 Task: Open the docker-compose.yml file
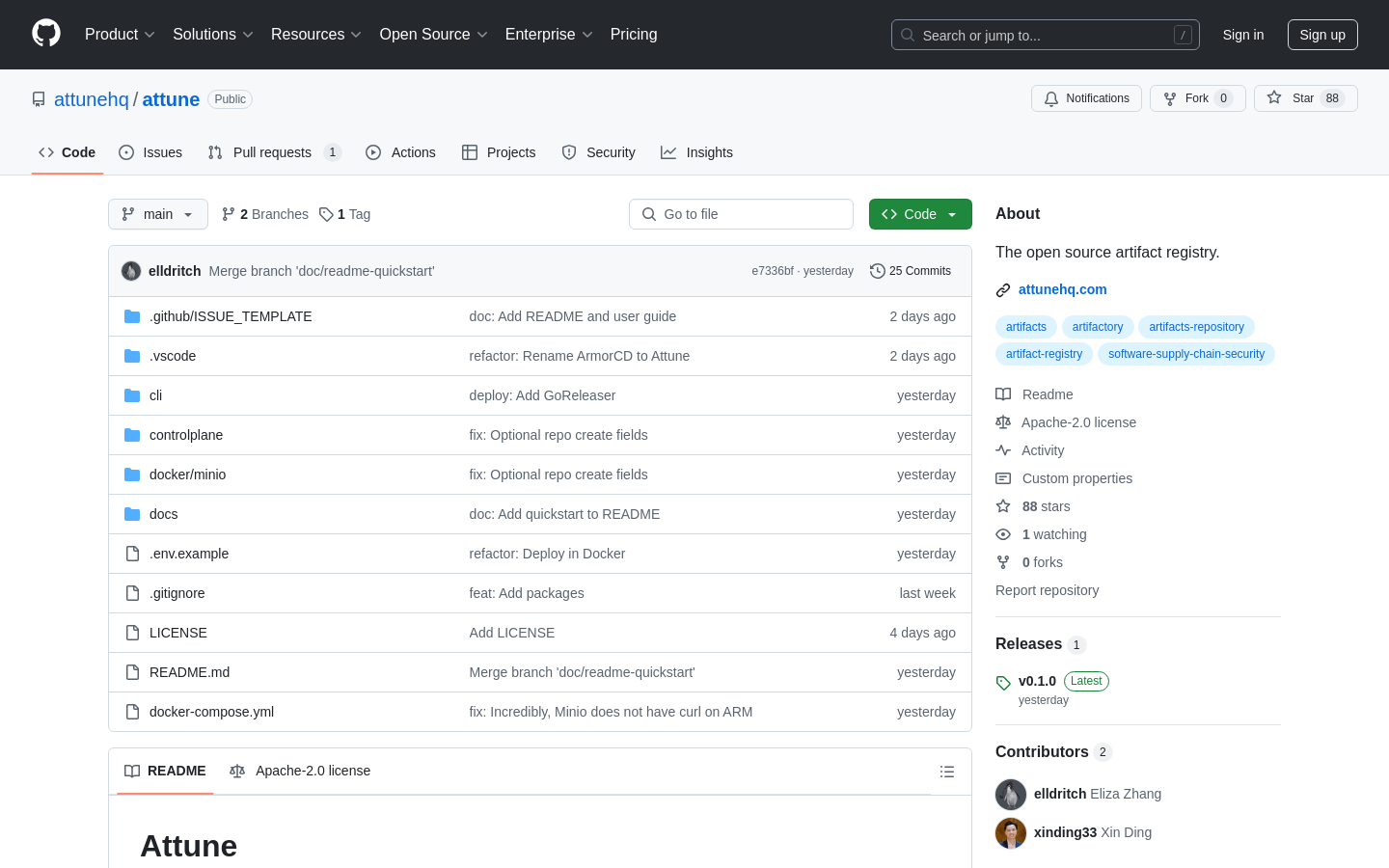211,712
